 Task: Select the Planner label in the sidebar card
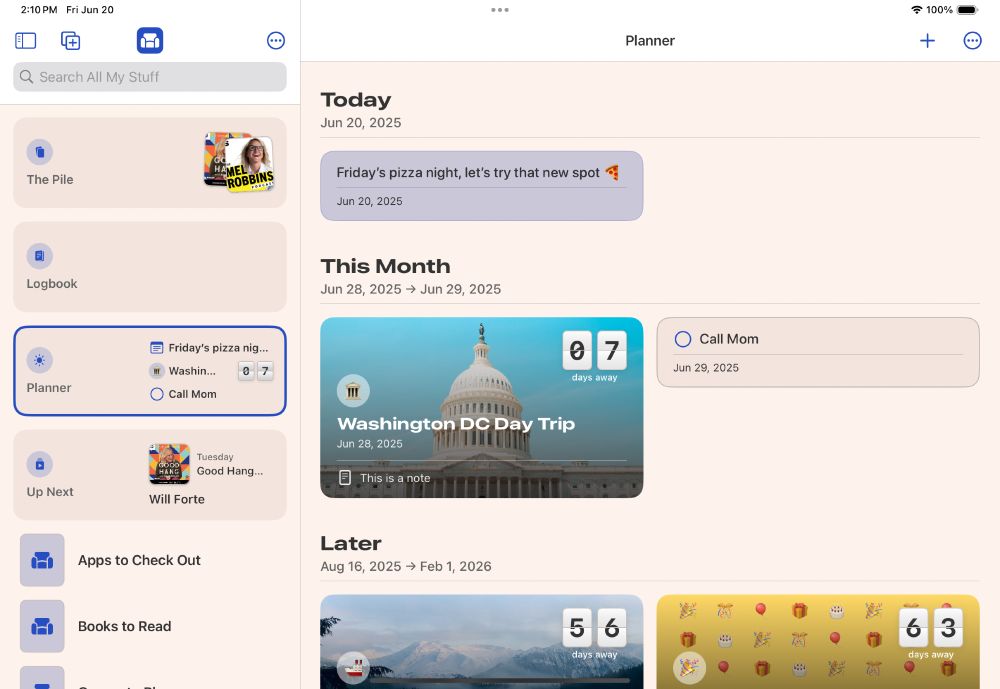coord(48,387)
